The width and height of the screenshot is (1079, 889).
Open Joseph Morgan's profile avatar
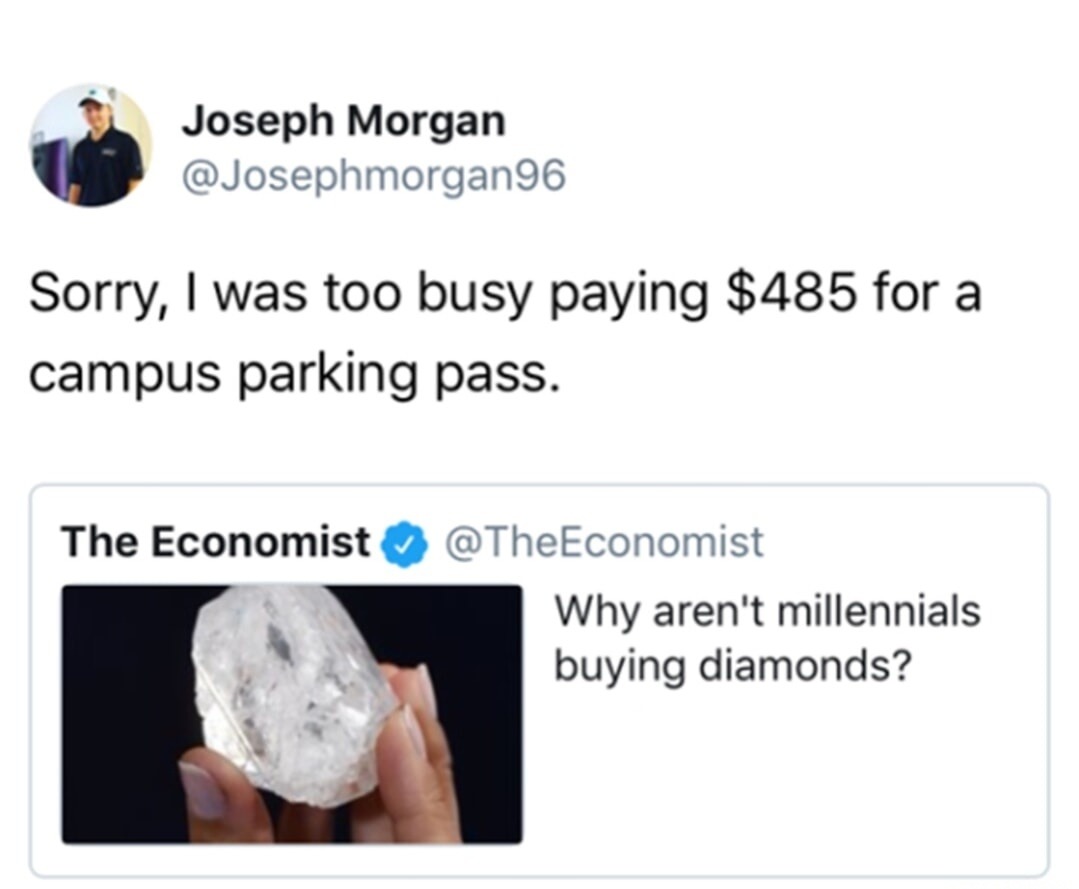(95, 143)
